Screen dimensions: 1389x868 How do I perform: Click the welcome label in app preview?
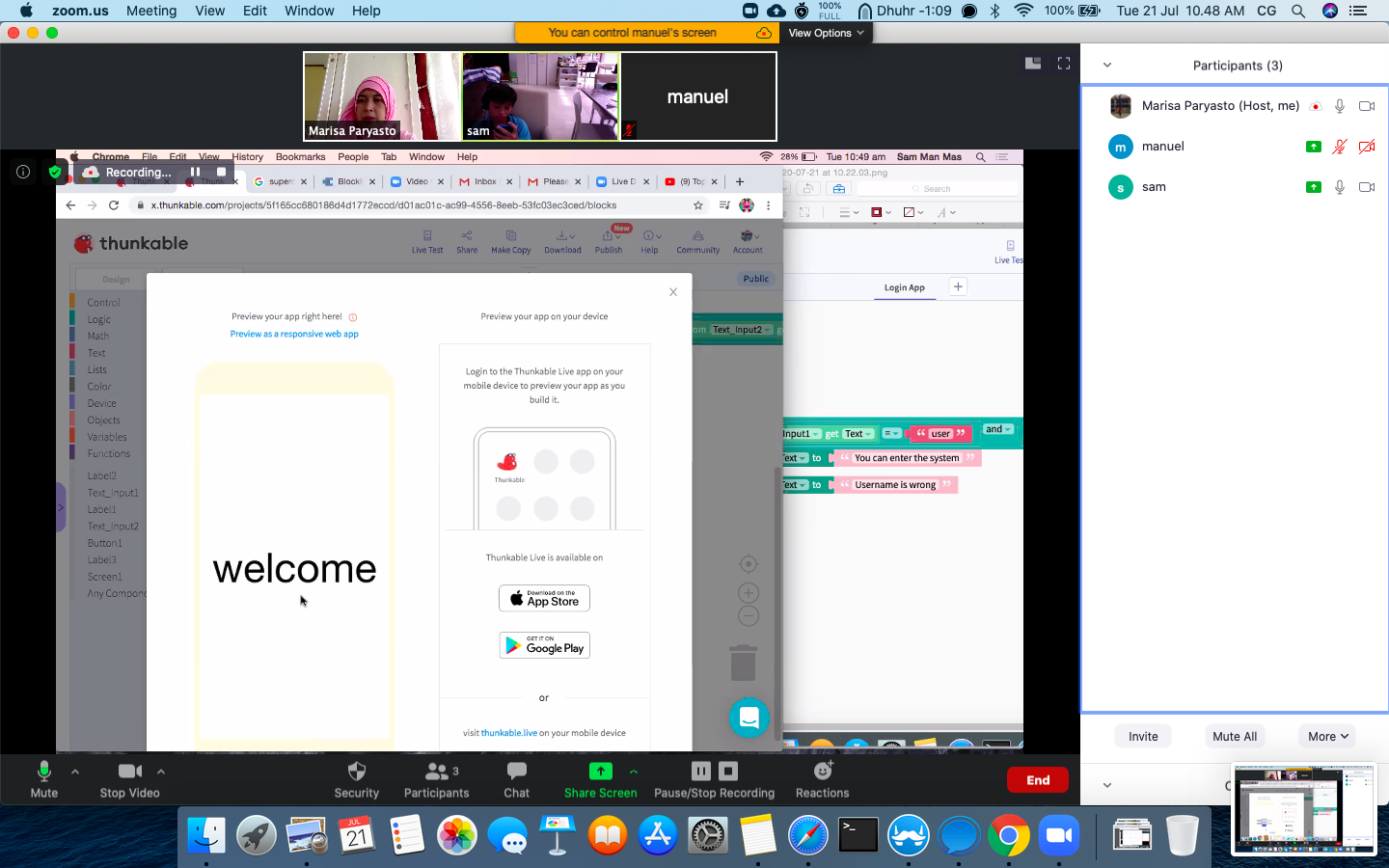click(294, 569)
